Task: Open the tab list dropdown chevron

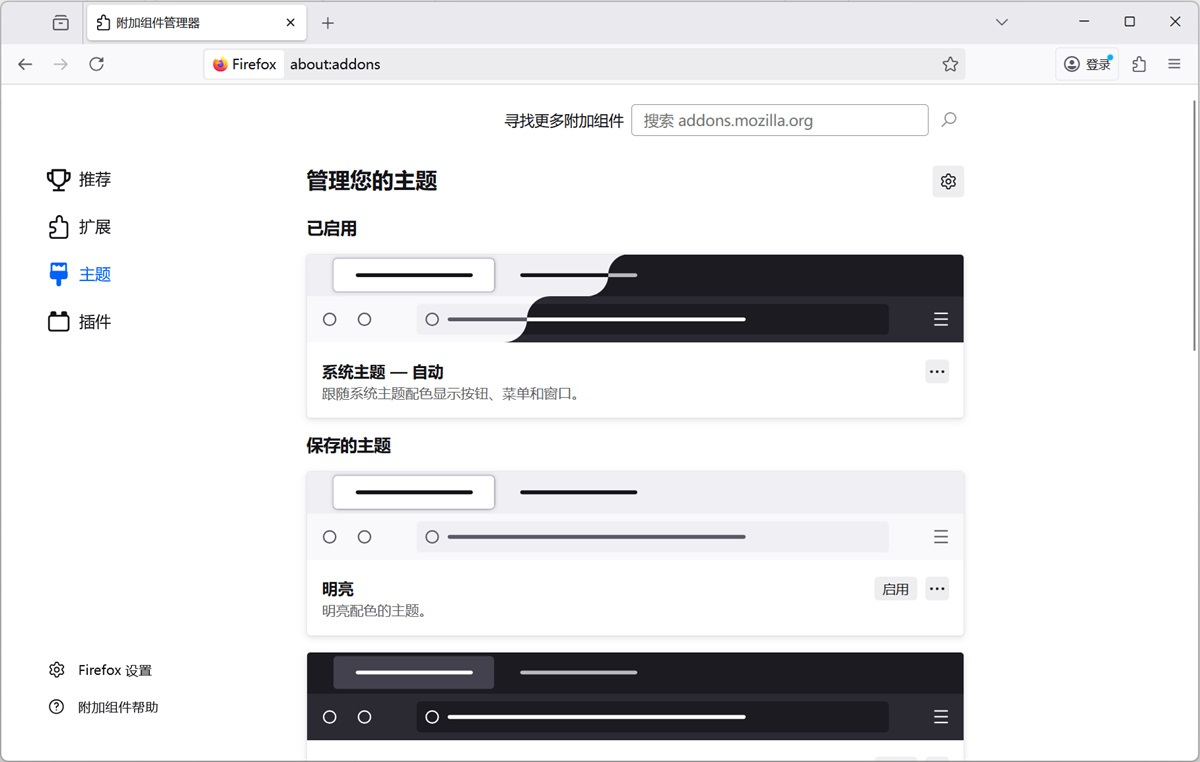Action: tap(1001, 22)
